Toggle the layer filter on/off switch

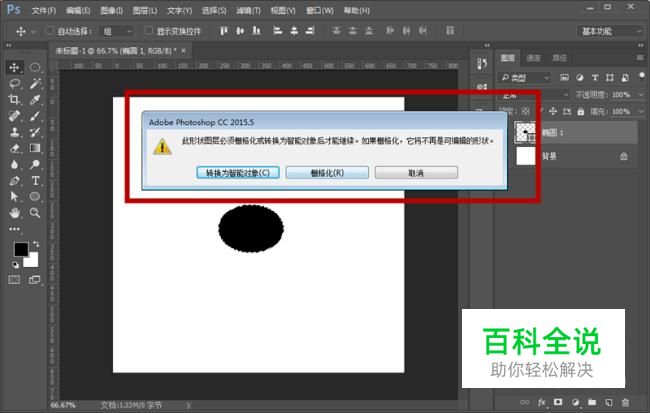(x=641, y=76)
